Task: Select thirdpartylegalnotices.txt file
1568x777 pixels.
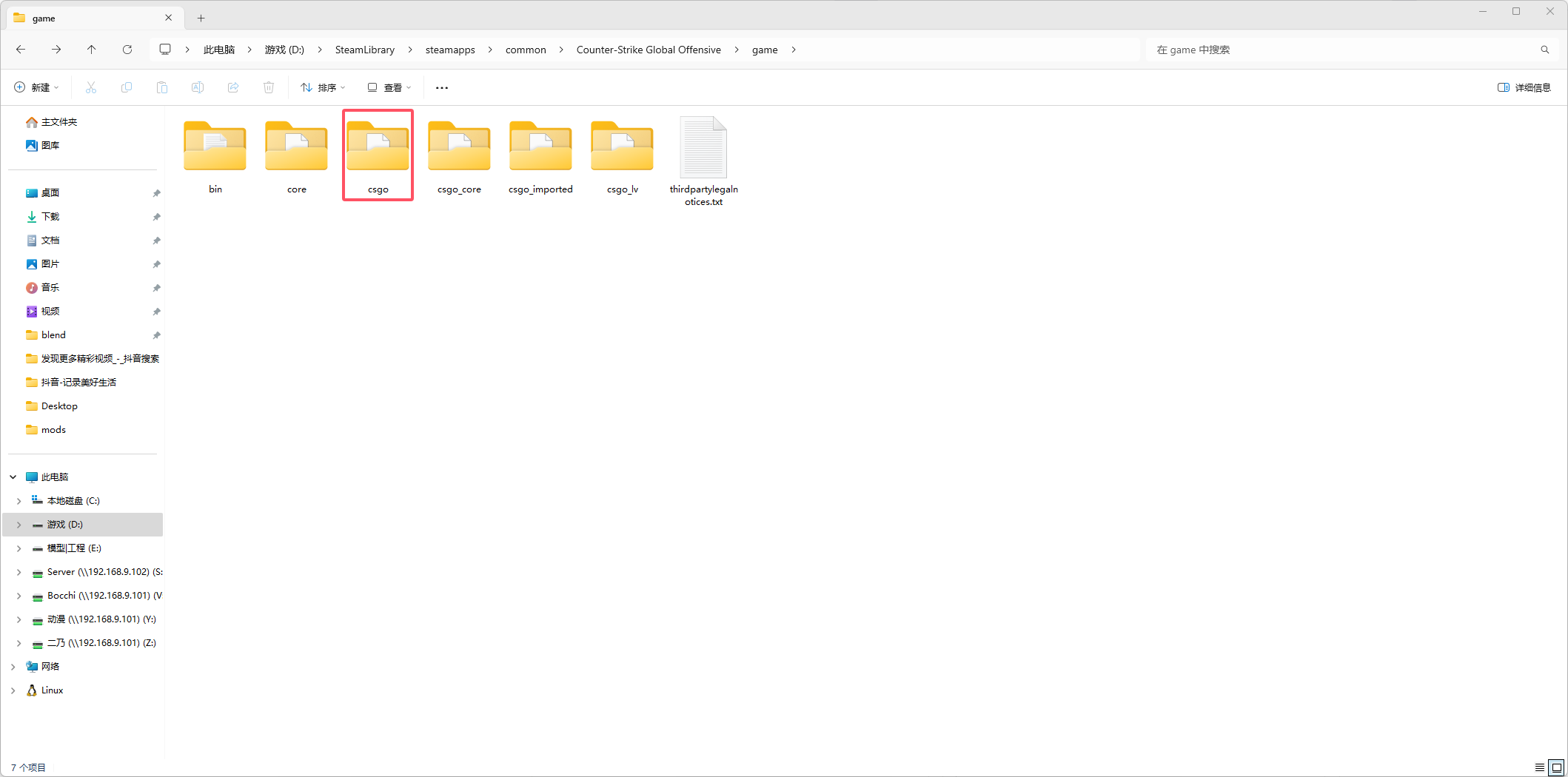Action: click(703, 159)
